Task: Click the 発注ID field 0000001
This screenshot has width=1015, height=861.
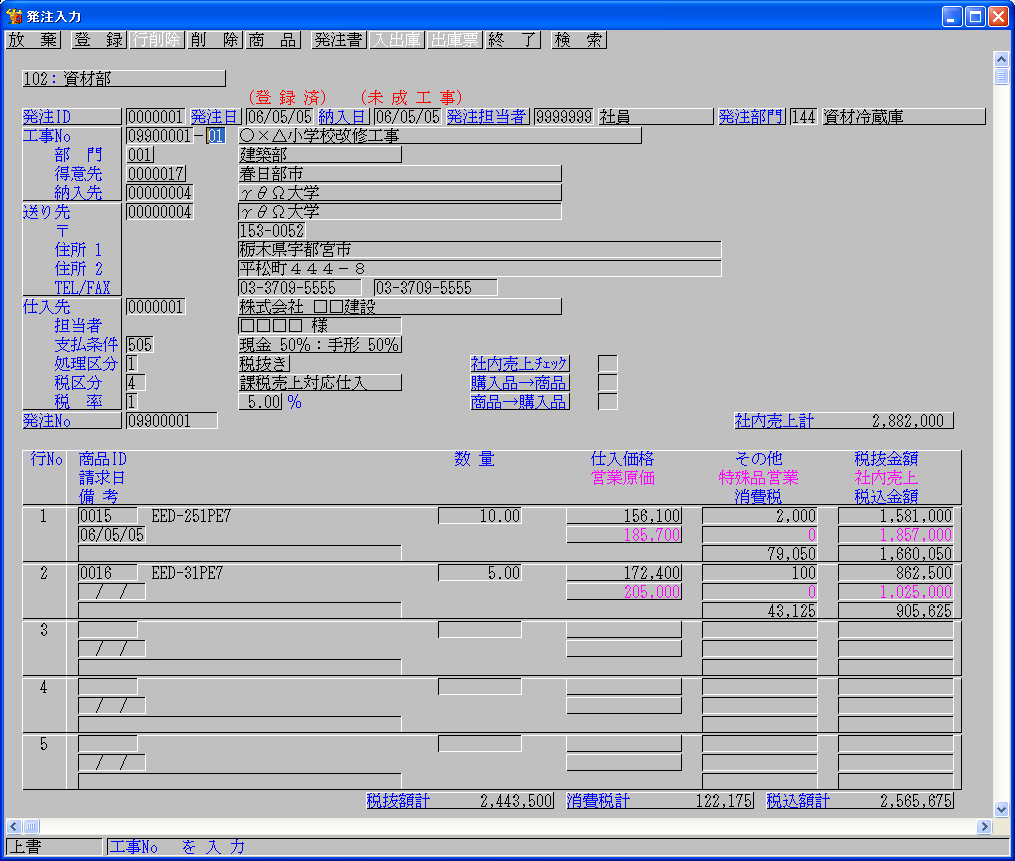Action: click(155, 117)
